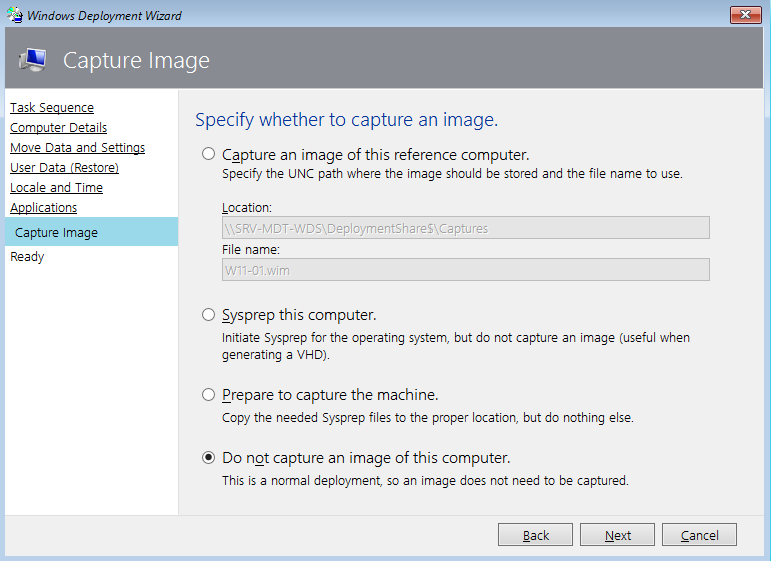Click 'Specify the UNC path' description text

tap(452, 174)
